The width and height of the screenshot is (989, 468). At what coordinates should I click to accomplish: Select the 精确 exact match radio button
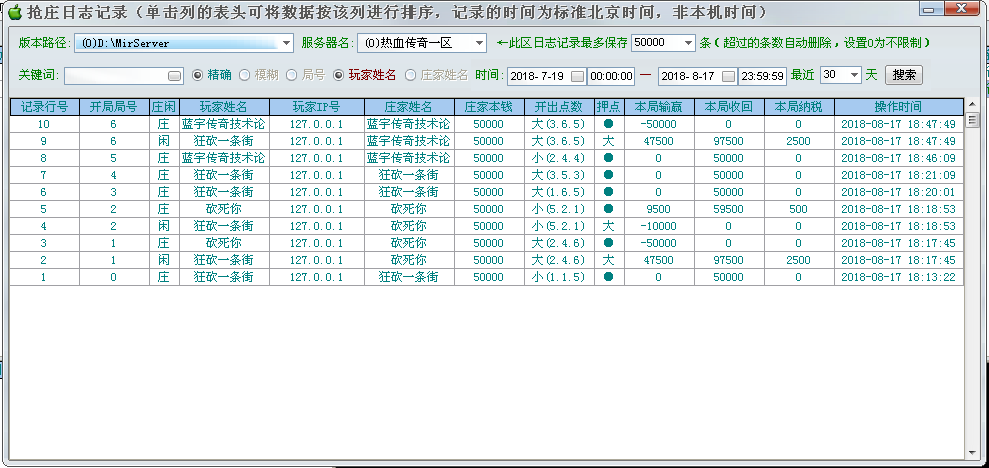[x=197, y=75]
